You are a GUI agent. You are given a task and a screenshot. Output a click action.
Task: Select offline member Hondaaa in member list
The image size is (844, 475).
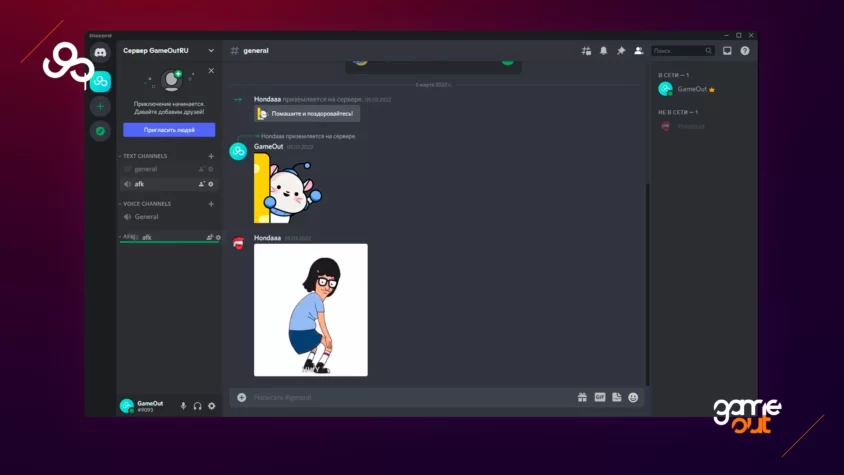[x=704, y=126]
